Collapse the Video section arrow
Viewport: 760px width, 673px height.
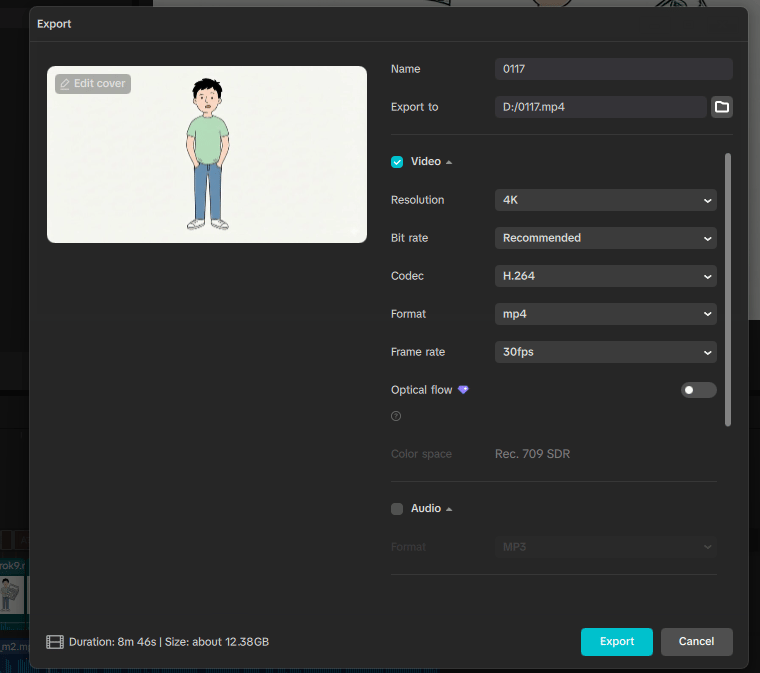coord(449,162)
